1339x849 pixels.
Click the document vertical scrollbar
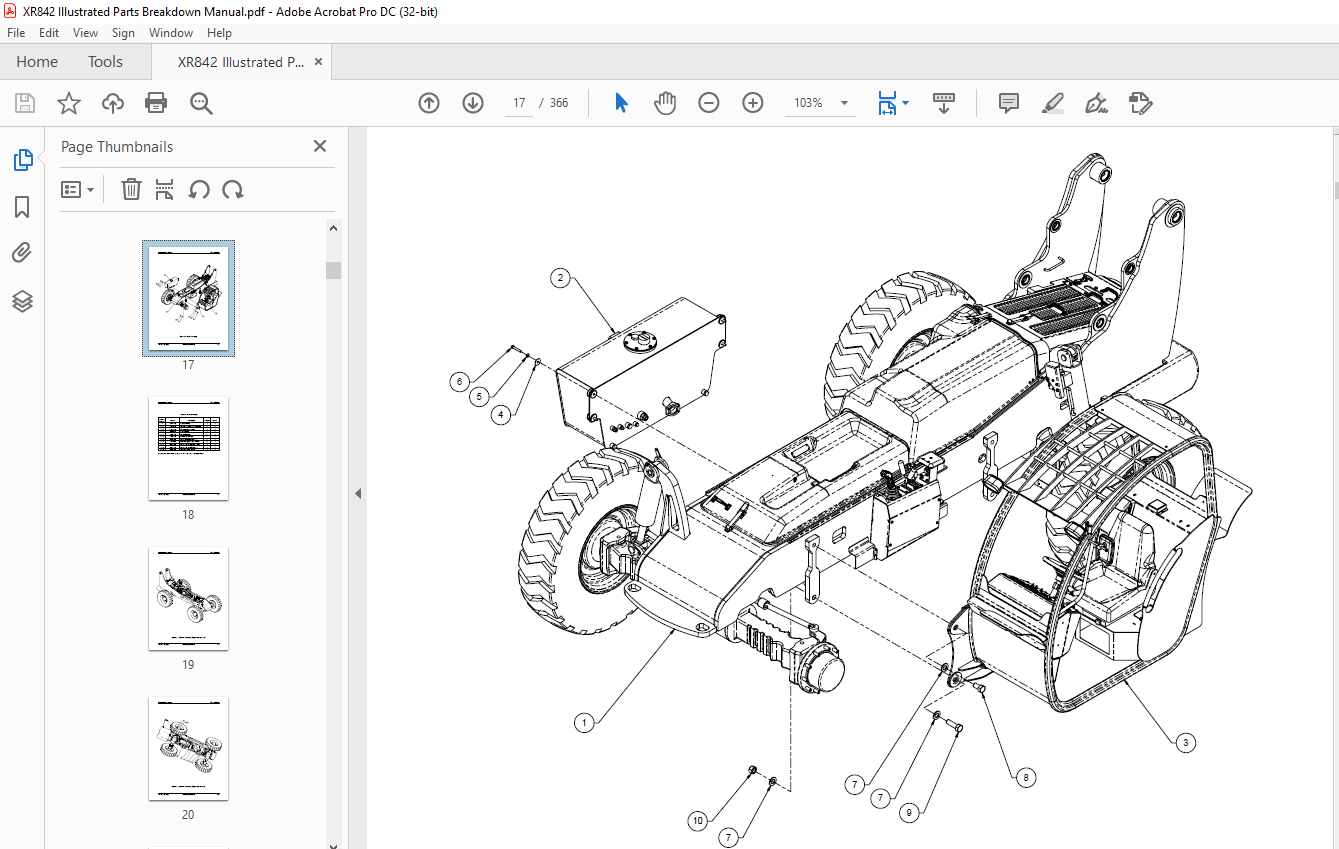click(1334, 190)
